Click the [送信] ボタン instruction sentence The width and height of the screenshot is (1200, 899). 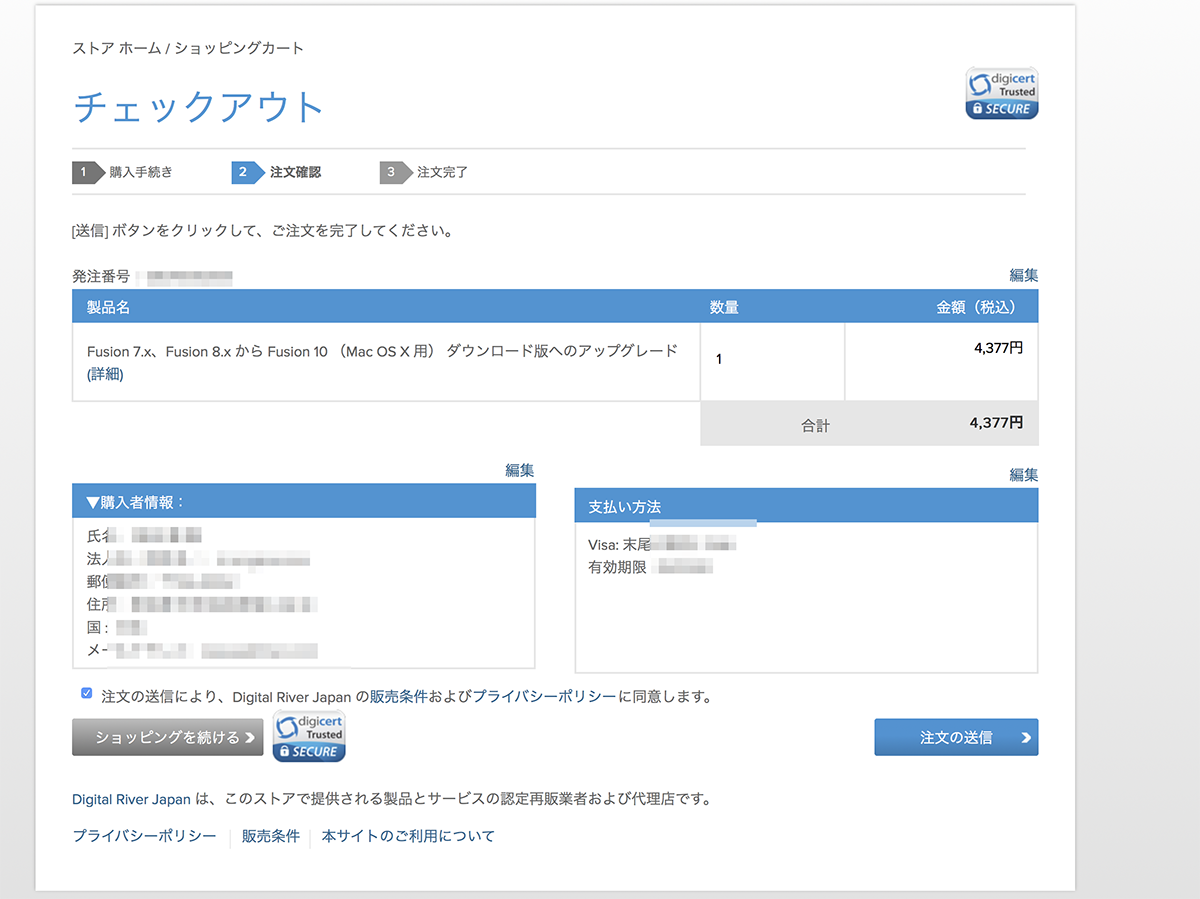tap(263, 231)
